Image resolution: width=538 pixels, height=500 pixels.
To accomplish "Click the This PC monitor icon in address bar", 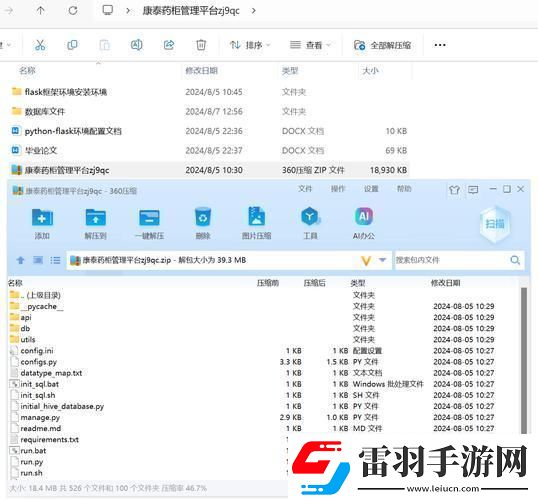I will [x=107, y=10].
